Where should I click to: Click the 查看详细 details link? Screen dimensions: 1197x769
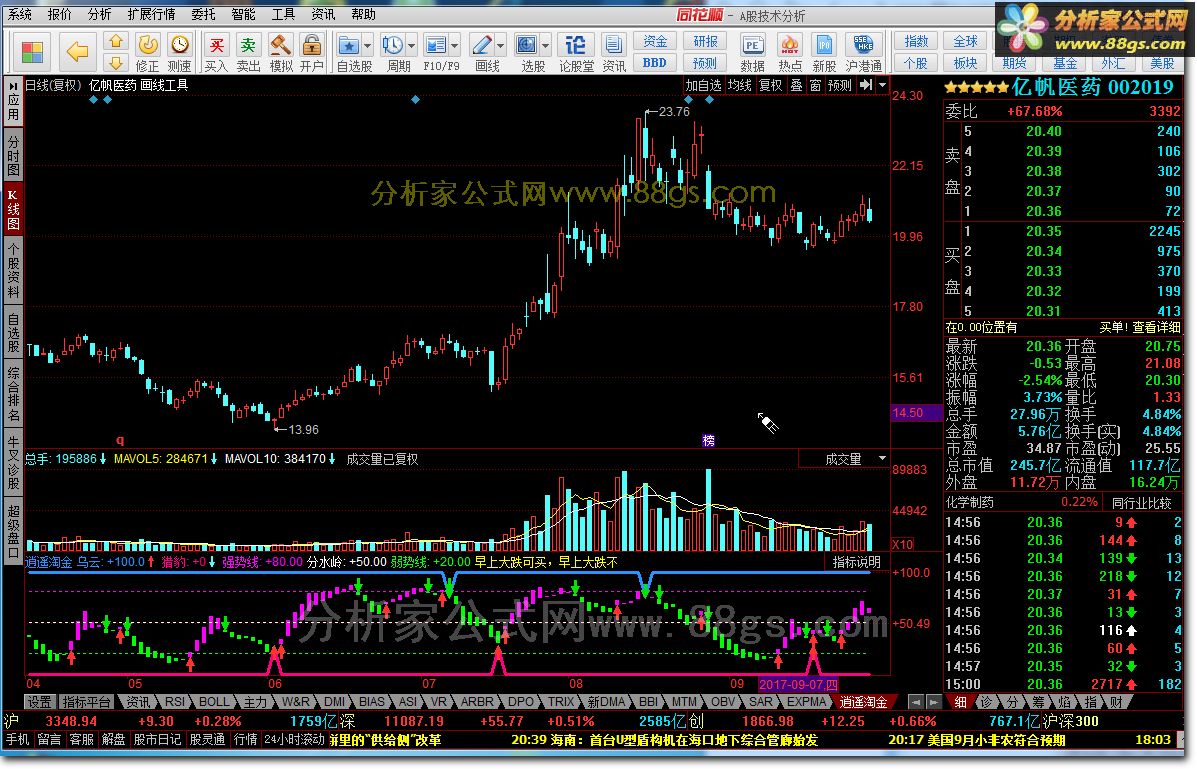1156,327
